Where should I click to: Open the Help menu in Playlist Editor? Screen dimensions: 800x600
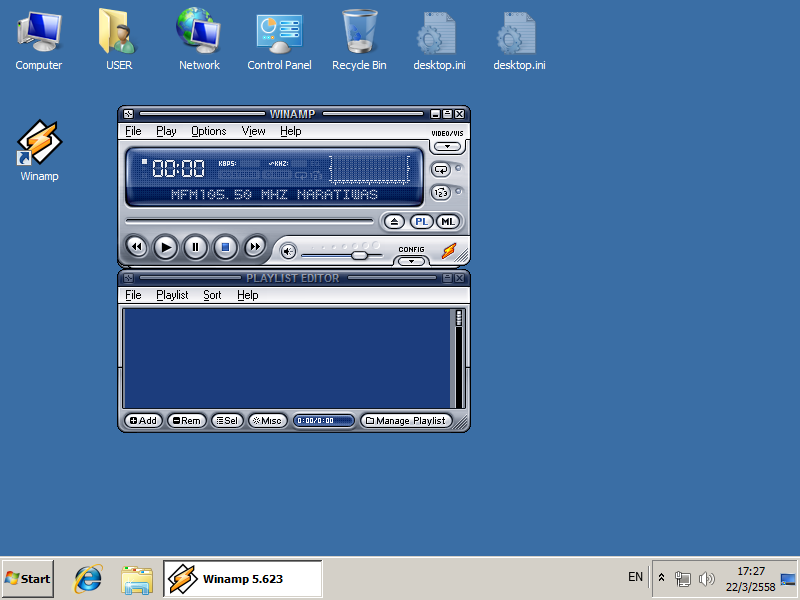pos(248,295)
